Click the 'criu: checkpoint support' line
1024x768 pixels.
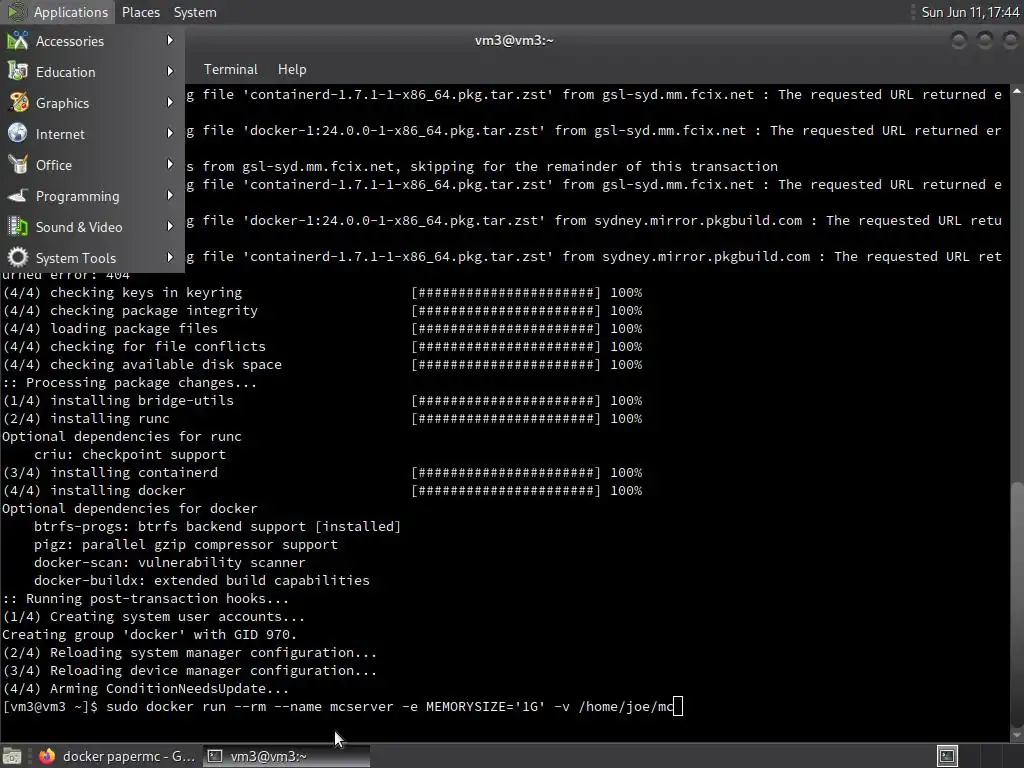[x=129, y=455]
